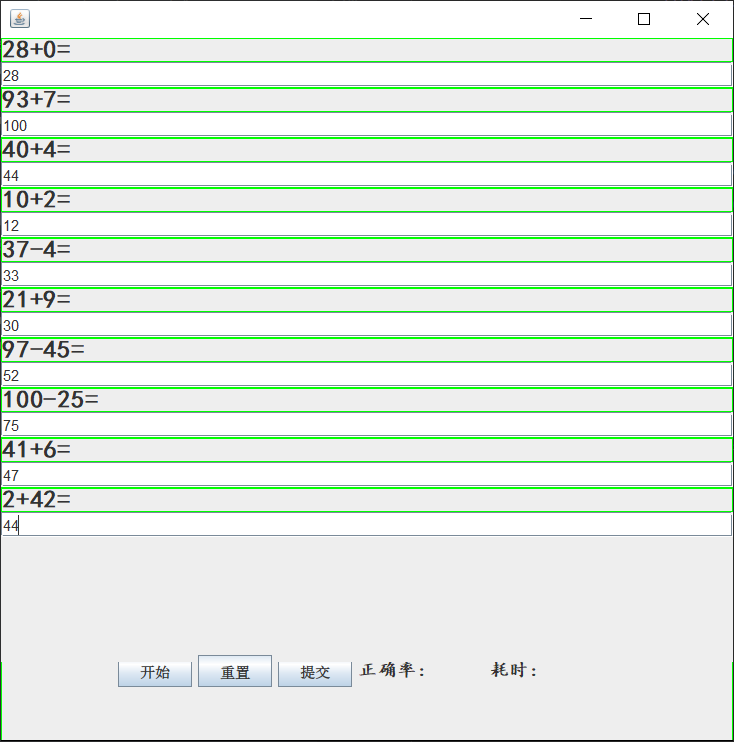The image size is (734, 742).
Task: Select the question label 40+4=
Action: [x=367, y=150]
